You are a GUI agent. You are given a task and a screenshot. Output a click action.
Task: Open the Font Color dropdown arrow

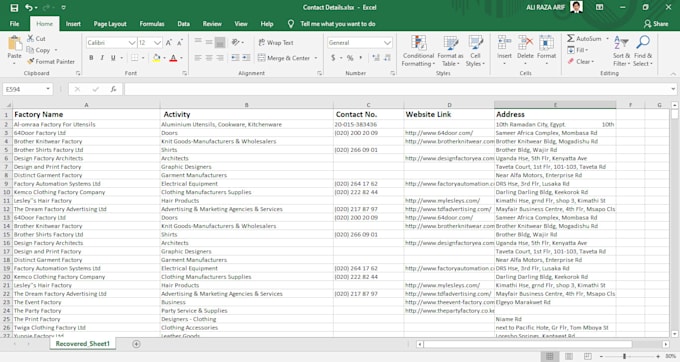(x=181, y=58)
